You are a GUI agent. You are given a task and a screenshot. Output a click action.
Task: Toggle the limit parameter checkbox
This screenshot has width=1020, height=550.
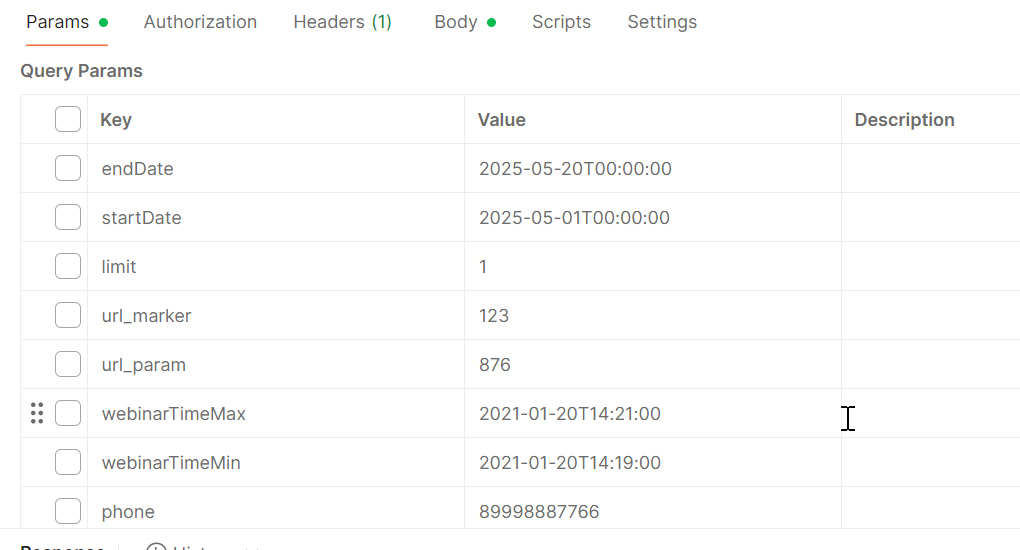[68, 266]
